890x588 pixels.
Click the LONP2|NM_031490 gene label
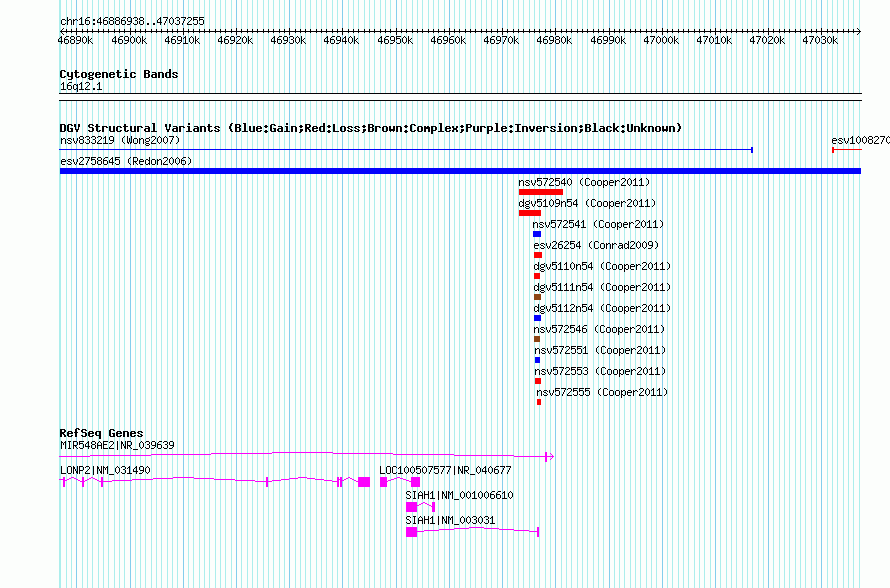click(105, 470)
